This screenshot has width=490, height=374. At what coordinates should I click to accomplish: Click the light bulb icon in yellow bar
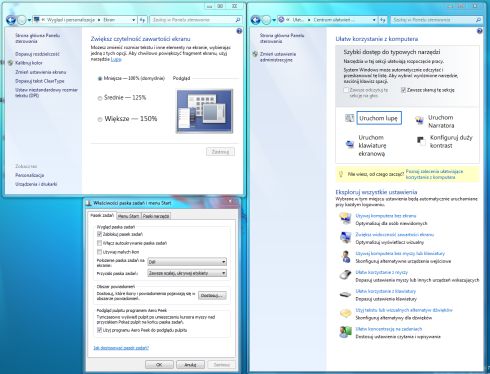tap(341, 174)
